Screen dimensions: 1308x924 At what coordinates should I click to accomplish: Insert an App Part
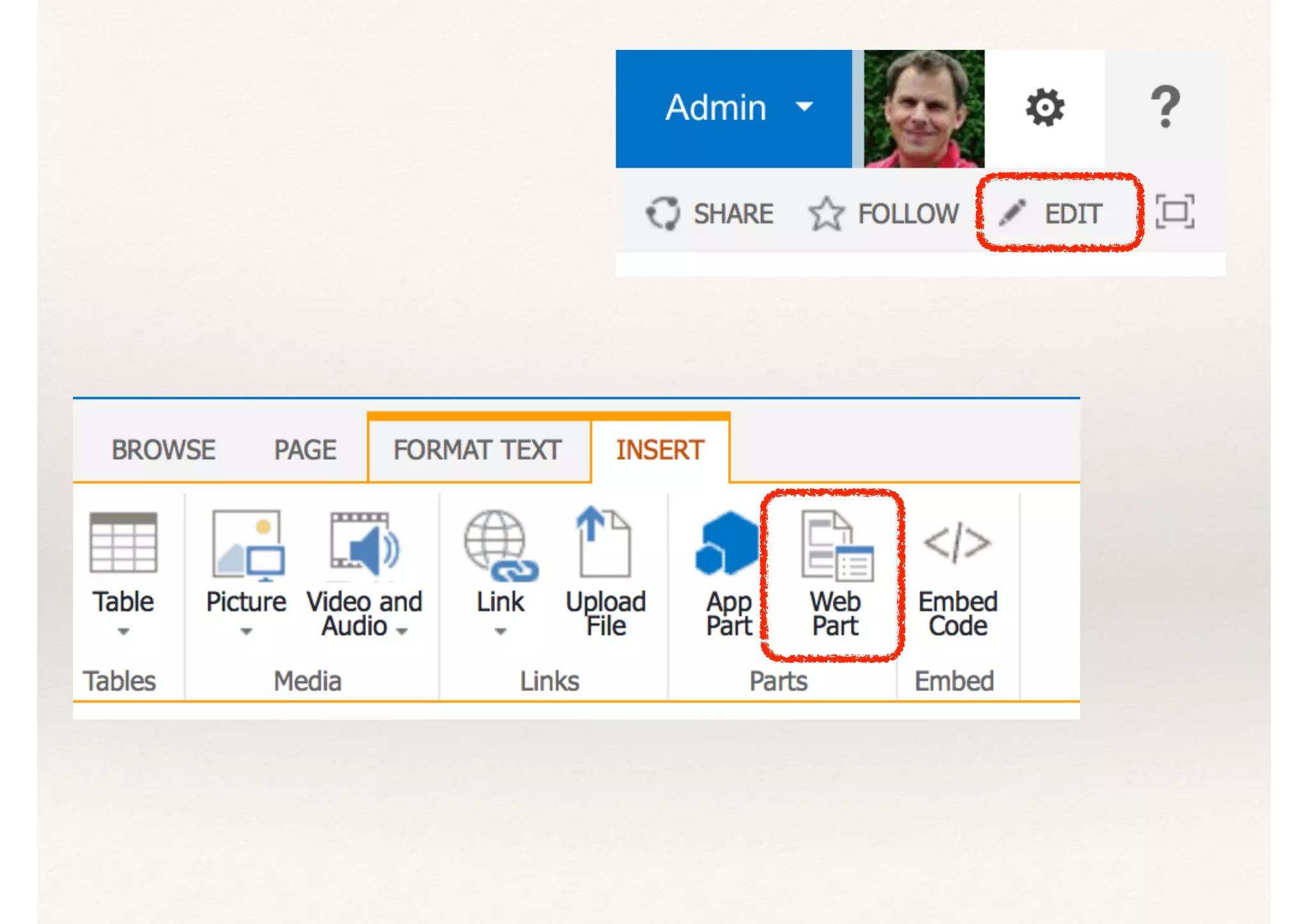(x=728, y=574)
